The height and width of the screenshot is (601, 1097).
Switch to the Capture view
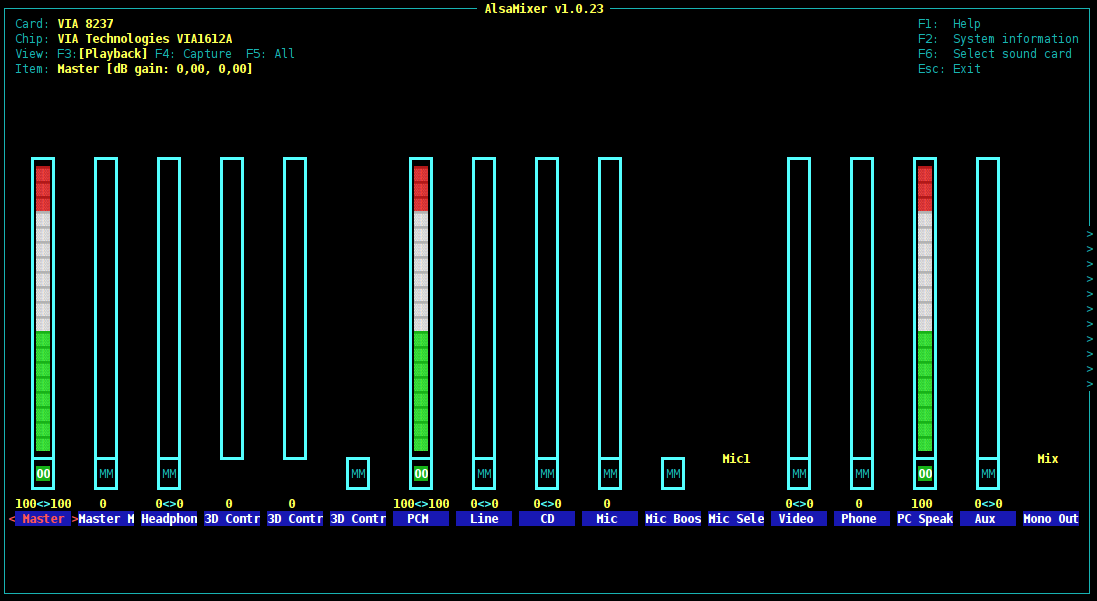(x=193, y=54)
